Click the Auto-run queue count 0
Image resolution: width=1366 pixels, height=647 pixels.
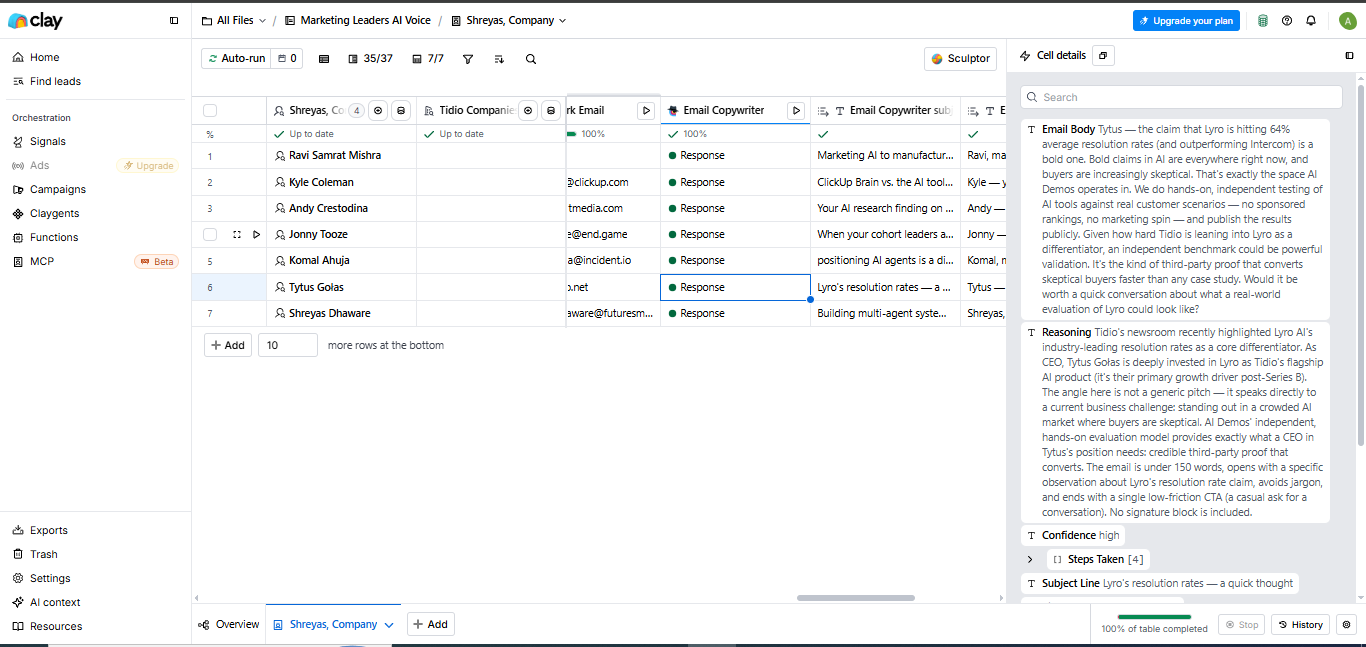287,59
